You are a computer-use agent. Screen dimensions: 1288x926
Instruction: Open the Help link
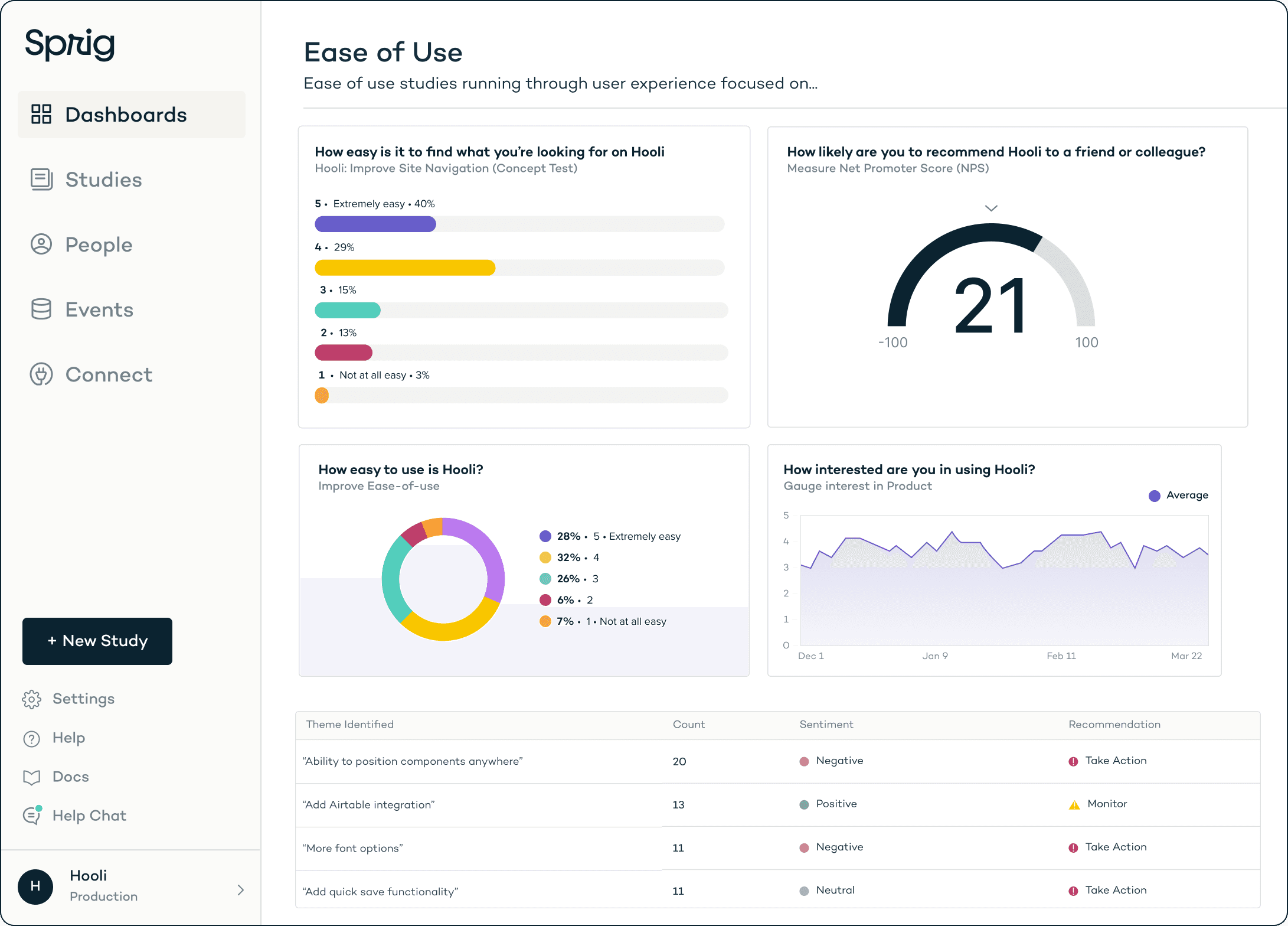coord(68,738)
